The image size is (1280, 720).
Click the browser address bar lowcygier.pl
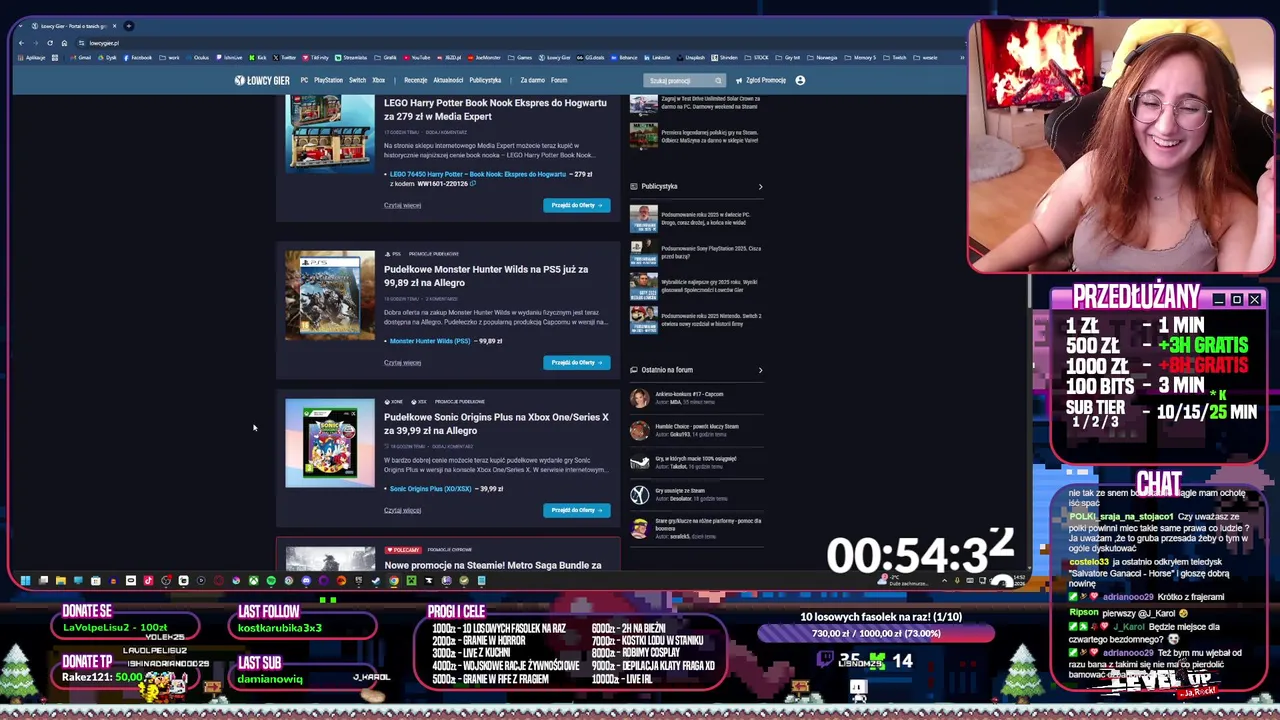tap(104, 43)
